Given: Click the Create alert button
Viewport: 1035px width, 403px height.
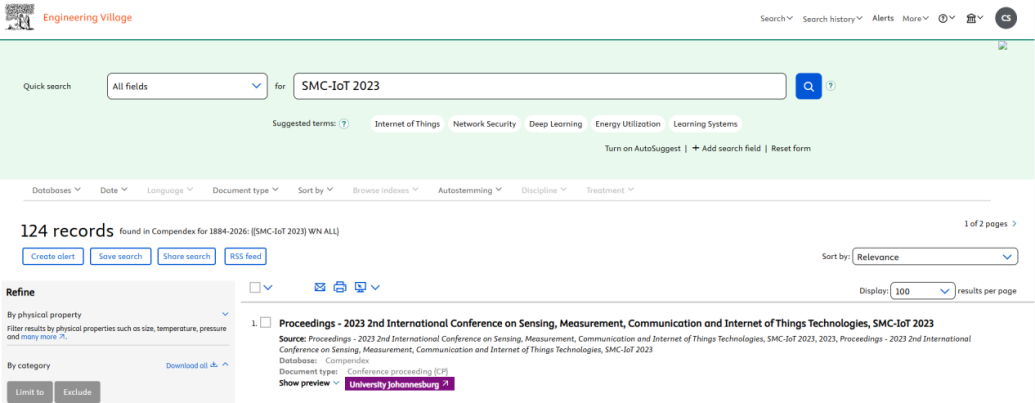Looking at the screenshot, I should pos(53,256).
